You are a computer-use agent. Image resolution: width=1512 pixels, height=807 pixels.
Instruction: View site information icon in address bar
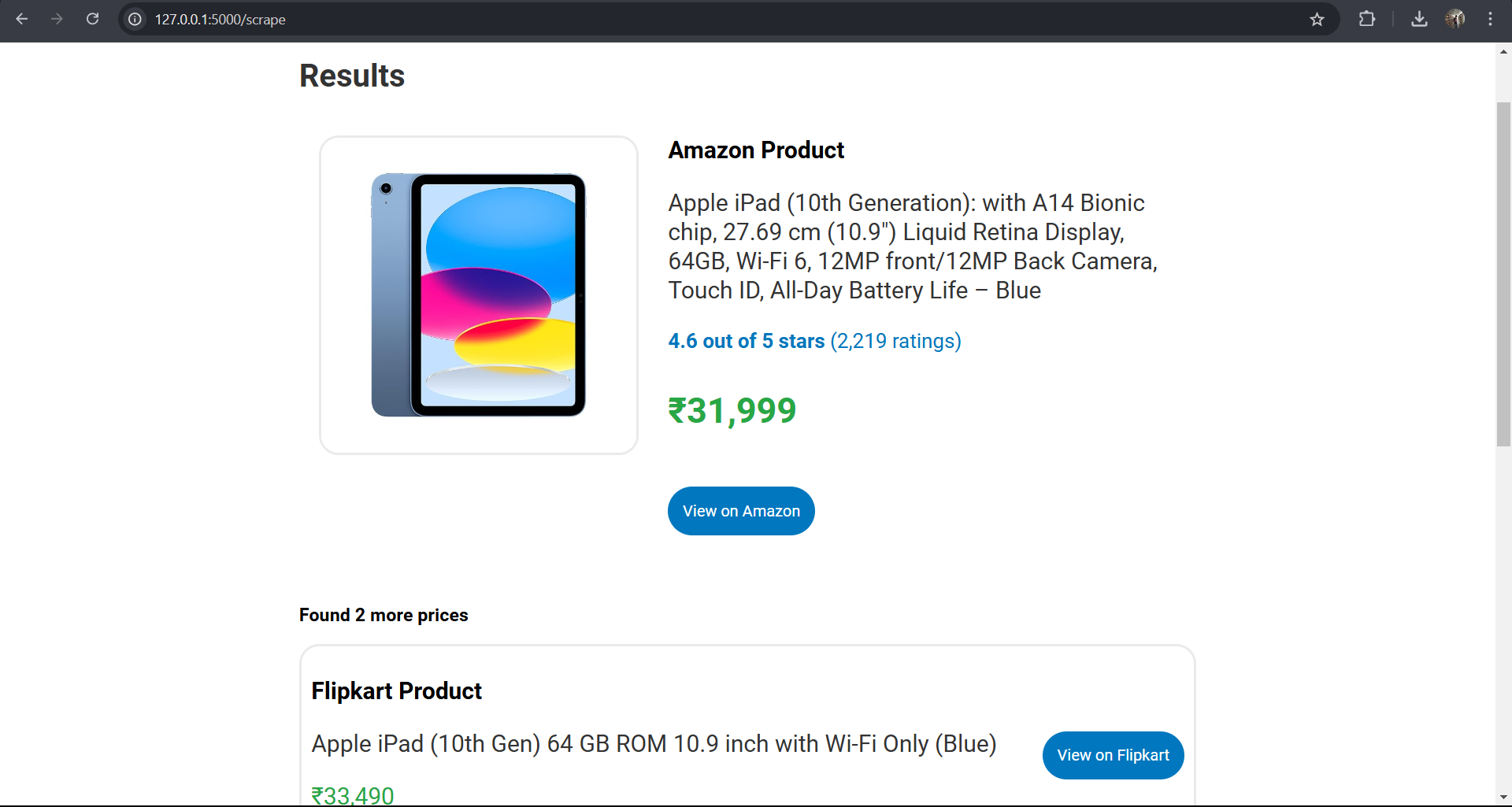click(x=135, y=19)
